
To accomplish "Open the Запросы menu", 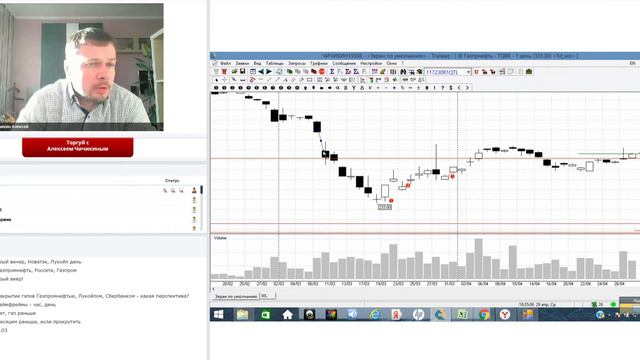I will click(x=297, y=63).
